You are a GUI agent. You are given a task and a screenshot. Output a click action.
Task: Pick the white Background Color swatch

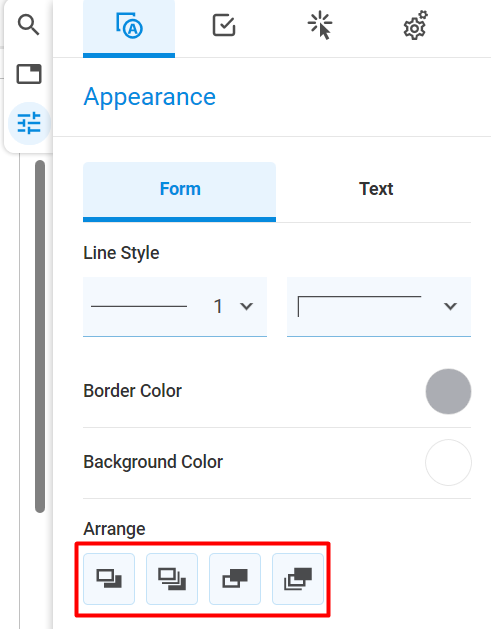(448, 462)
